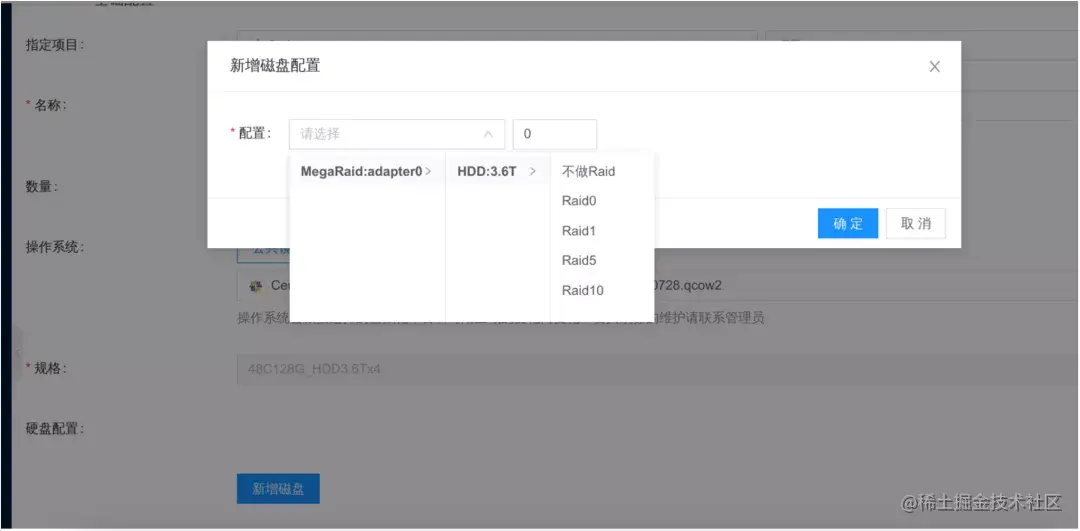Choose Raid1 option

coord(602,231)
